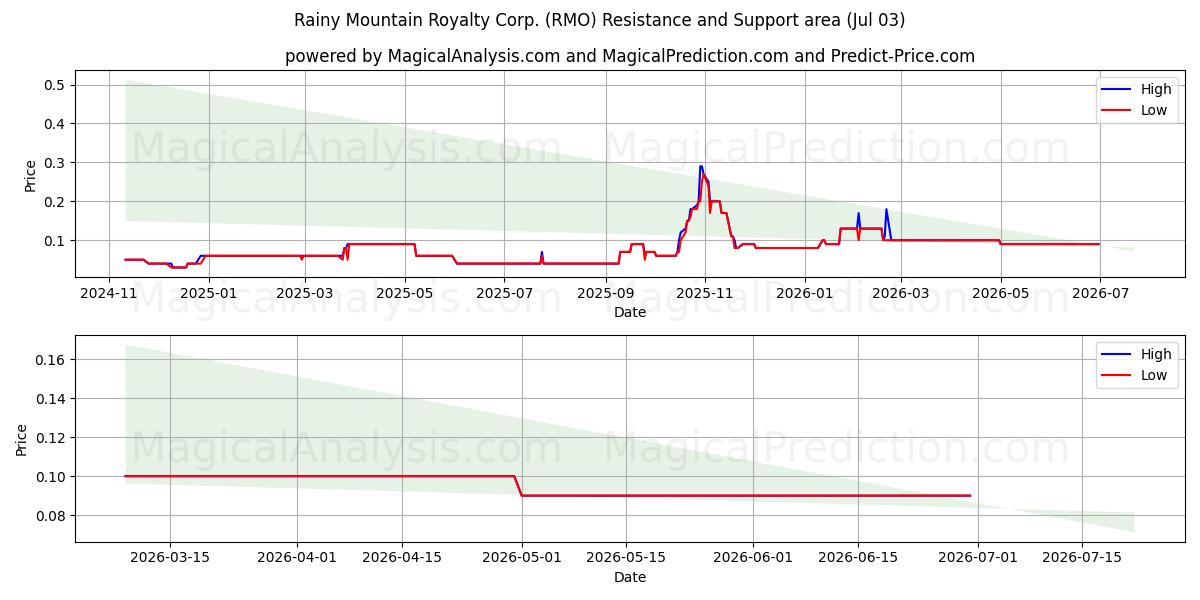Click the November 2025 price peak in top chart

(x=702, y=168)
